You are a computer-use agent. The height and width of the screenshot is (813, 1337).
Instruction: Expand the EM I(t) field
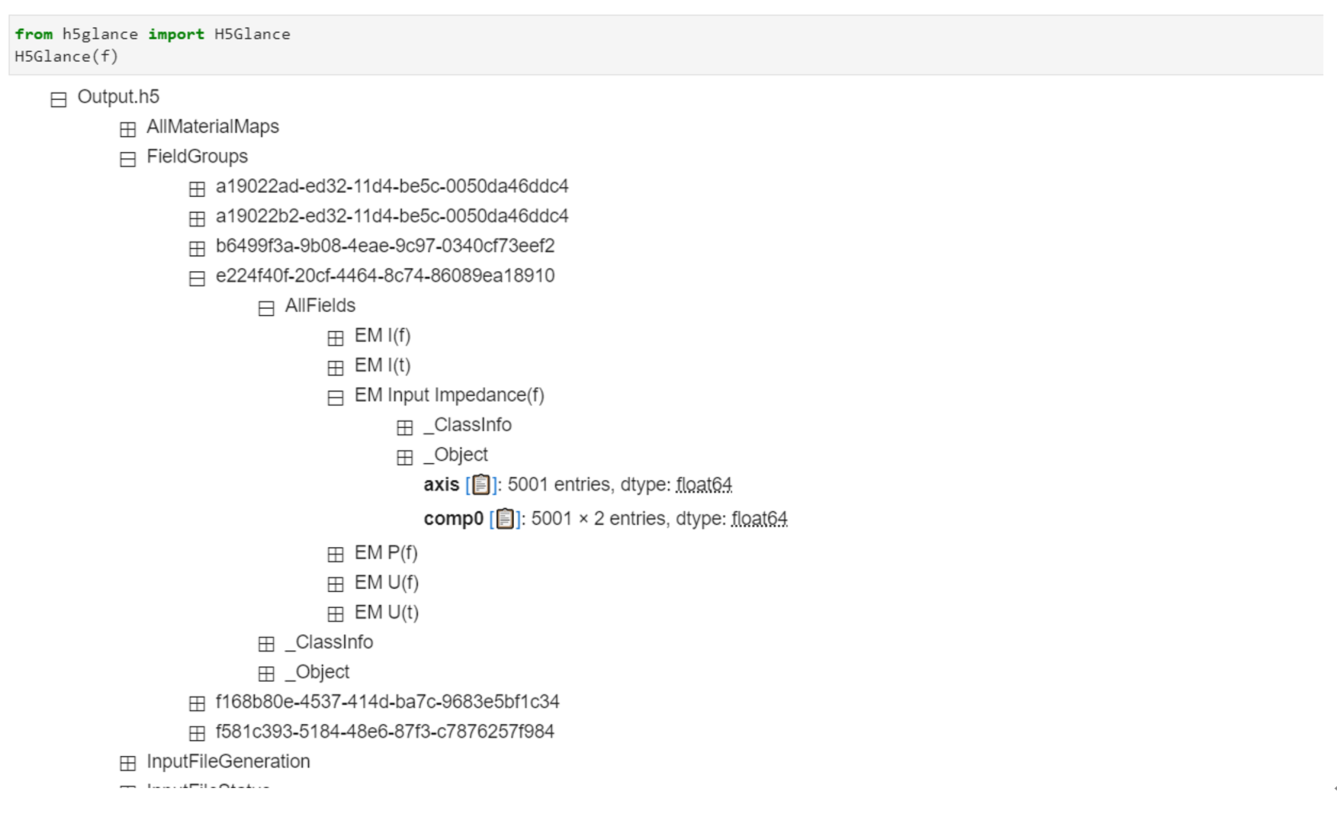pyautogui.click(x=335, y=367)
